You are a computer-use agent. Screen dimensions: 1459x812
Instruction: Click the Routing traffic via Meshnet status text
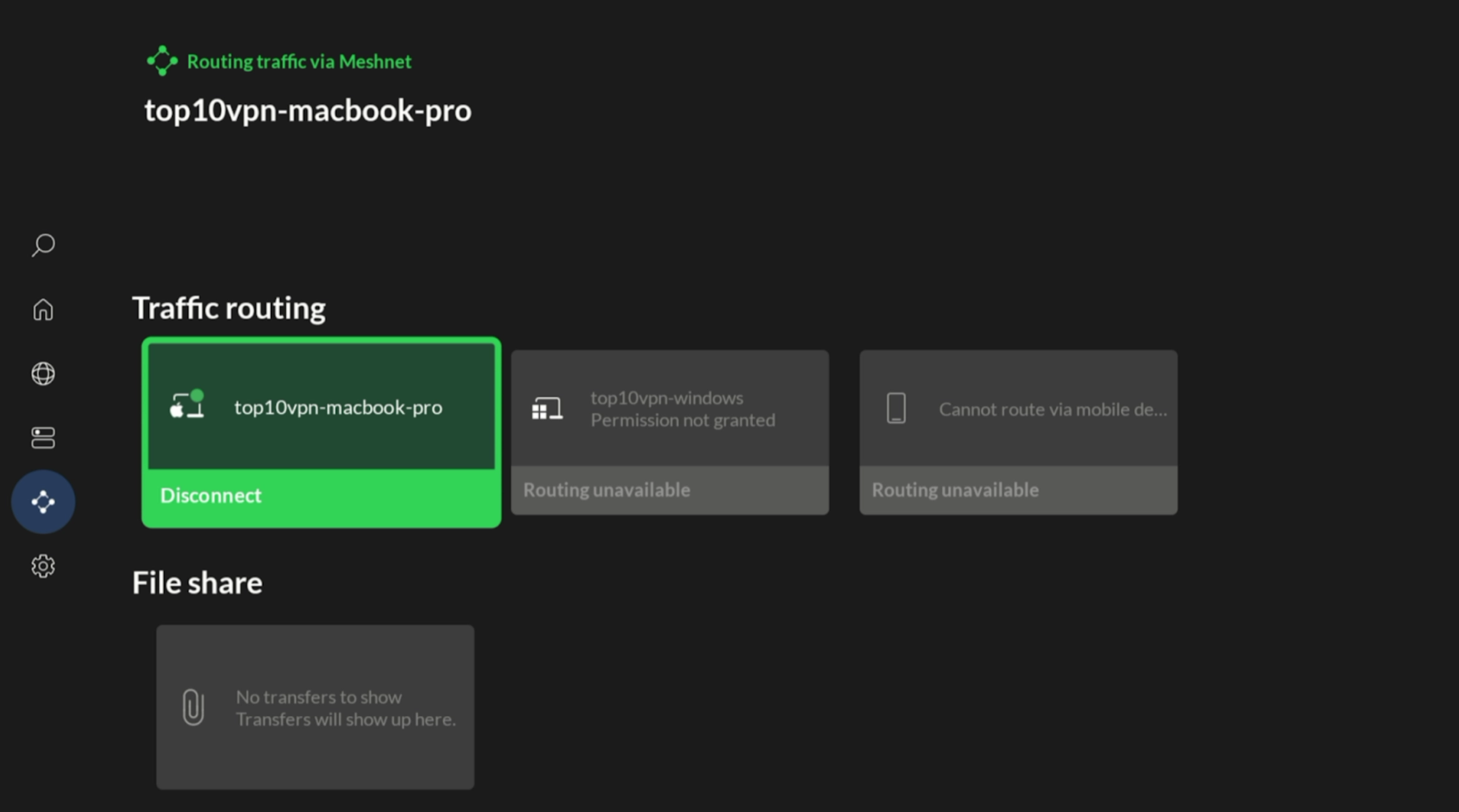click(300, 62)
